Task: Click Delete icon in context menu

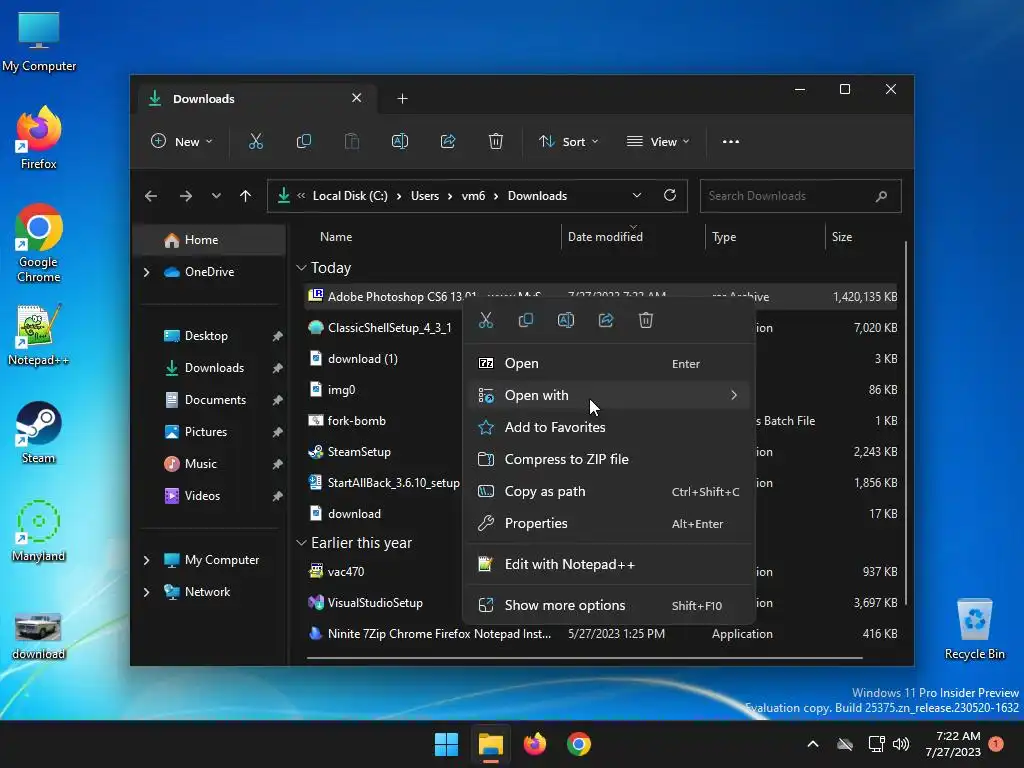Action: pyautogui.click(x=646, y=320)
